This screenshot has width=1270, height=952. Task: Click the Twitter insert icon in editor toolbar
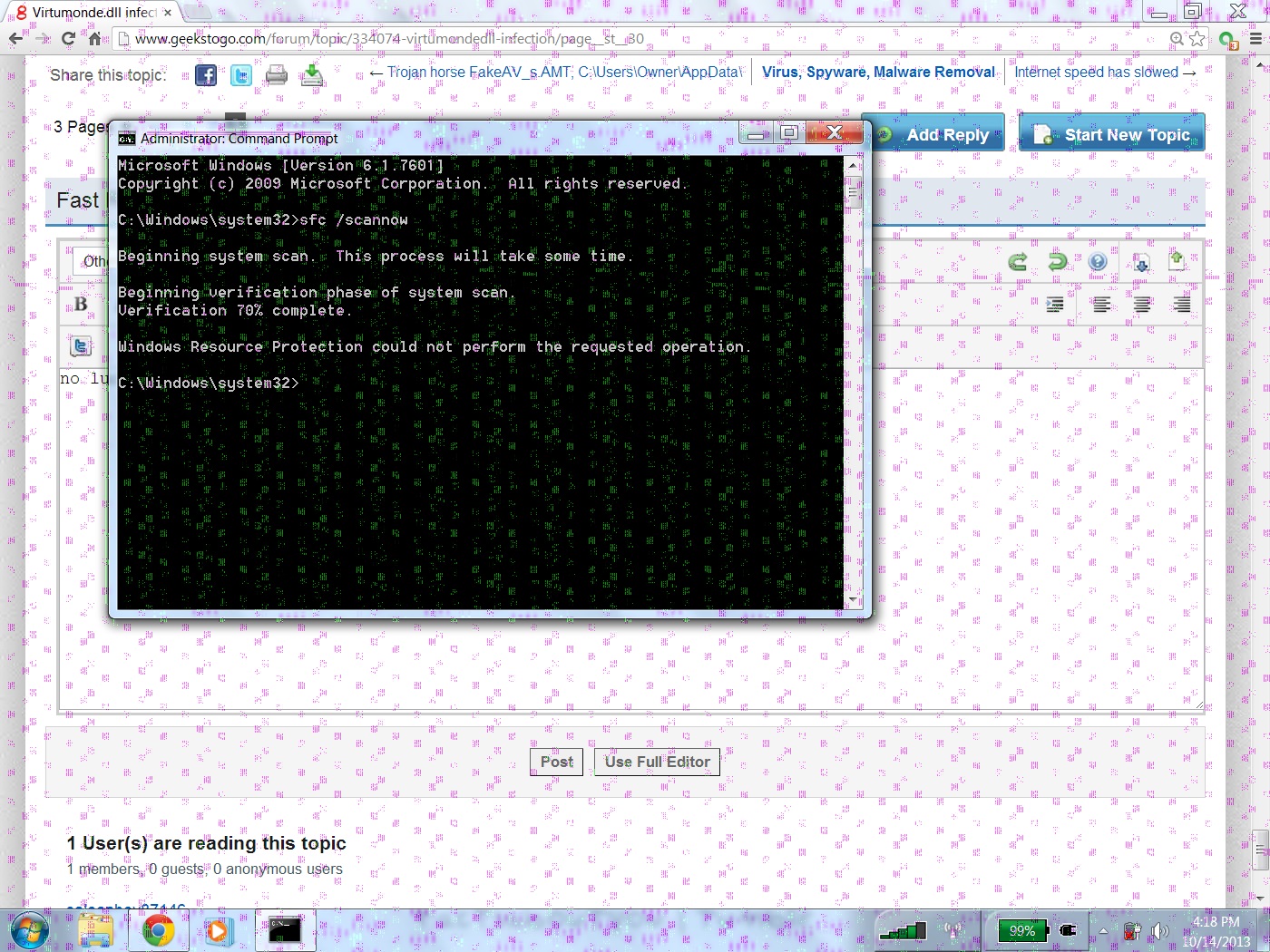pyautogui.click(x=81, y=346)
